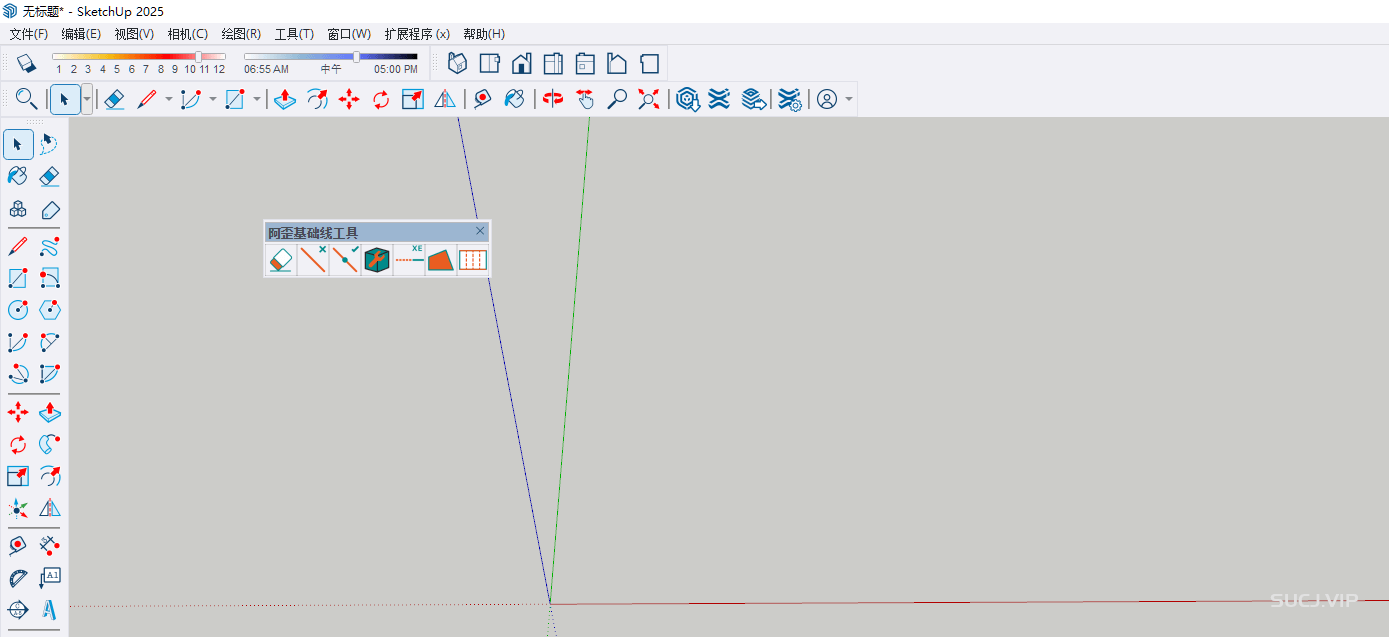Open the 相机(C) menu
The height and width of the screenshot is (637, 1389).
(187, 34)
